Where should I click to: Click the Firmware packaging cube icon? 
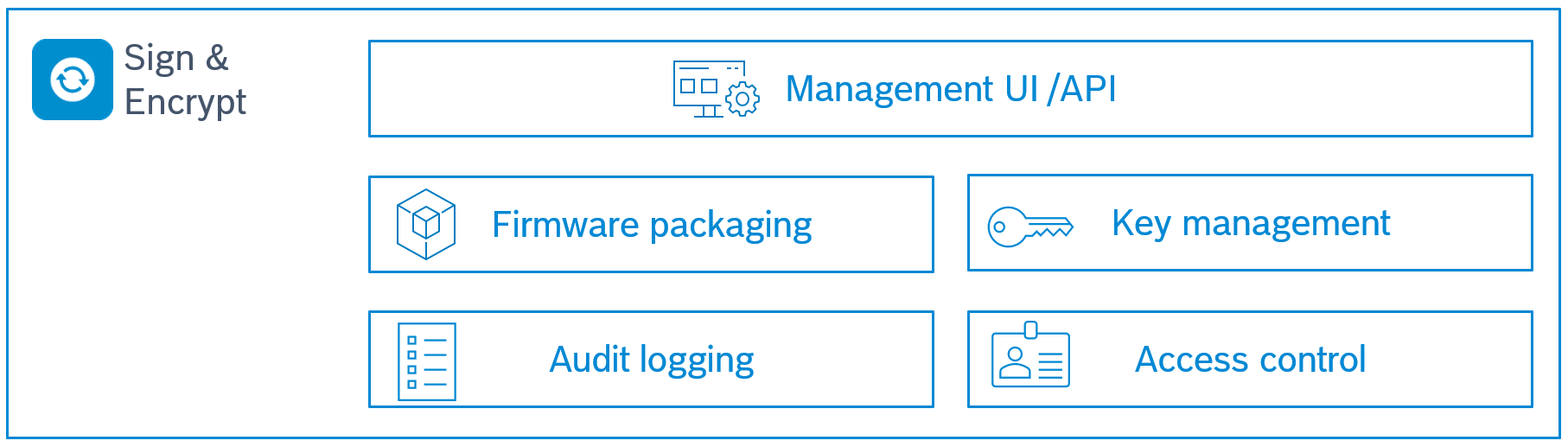click(x=426, y=225)
